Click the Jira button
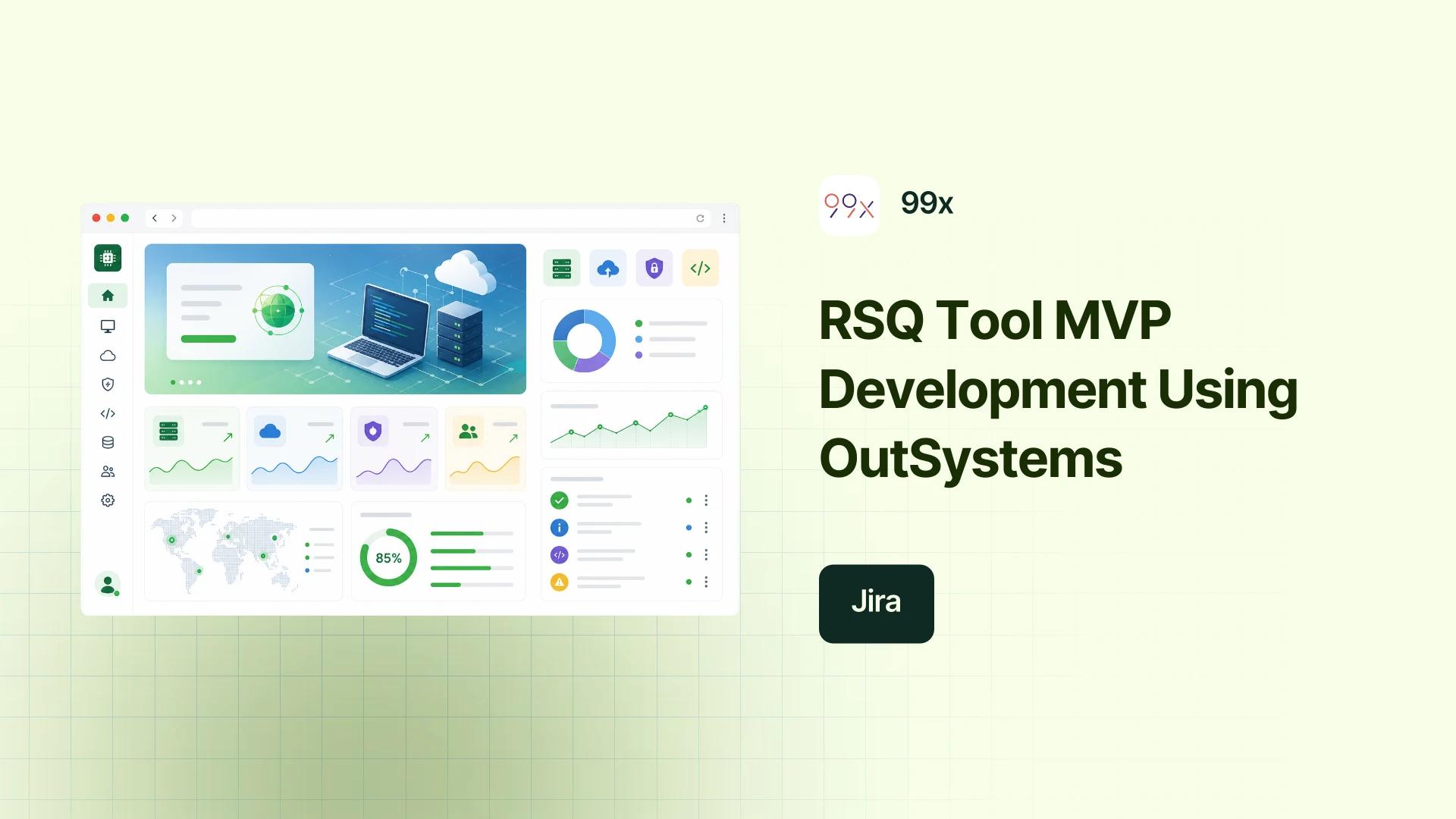This screenshot has height=819, width=1456. 876,604
